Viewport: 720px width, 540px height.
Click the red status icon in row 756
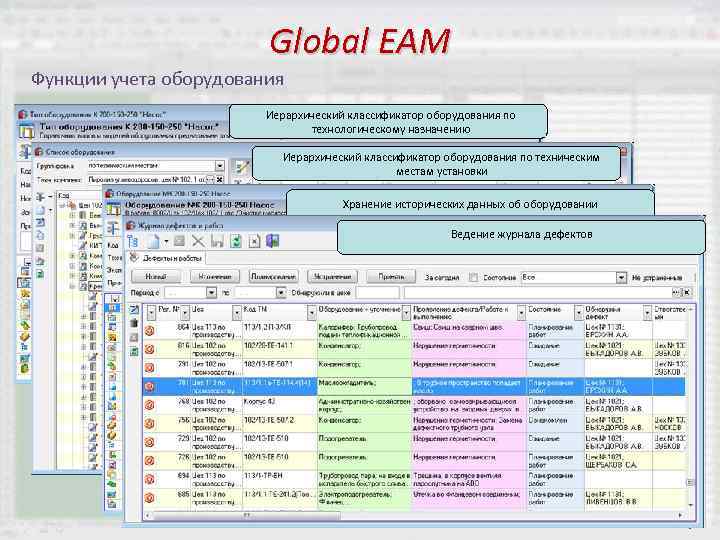[x=150, y=423]
